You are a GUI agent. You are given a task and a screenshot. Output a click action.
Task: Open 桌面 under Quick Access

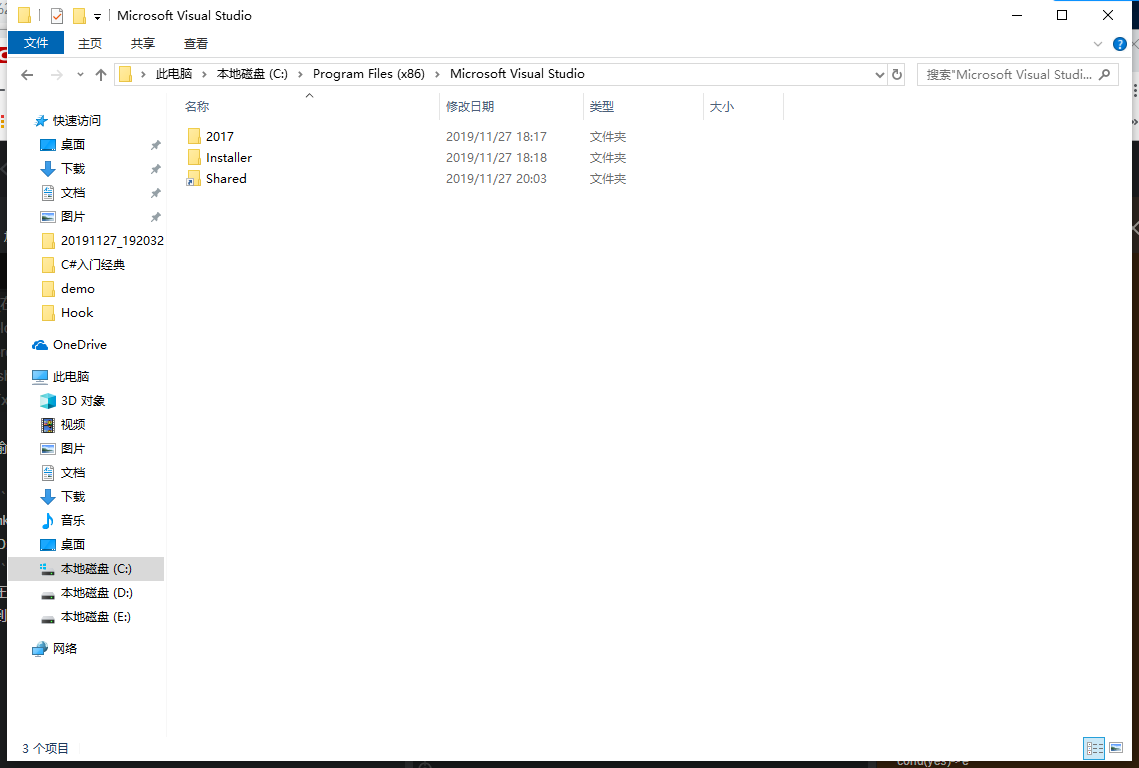coord(73,145)
